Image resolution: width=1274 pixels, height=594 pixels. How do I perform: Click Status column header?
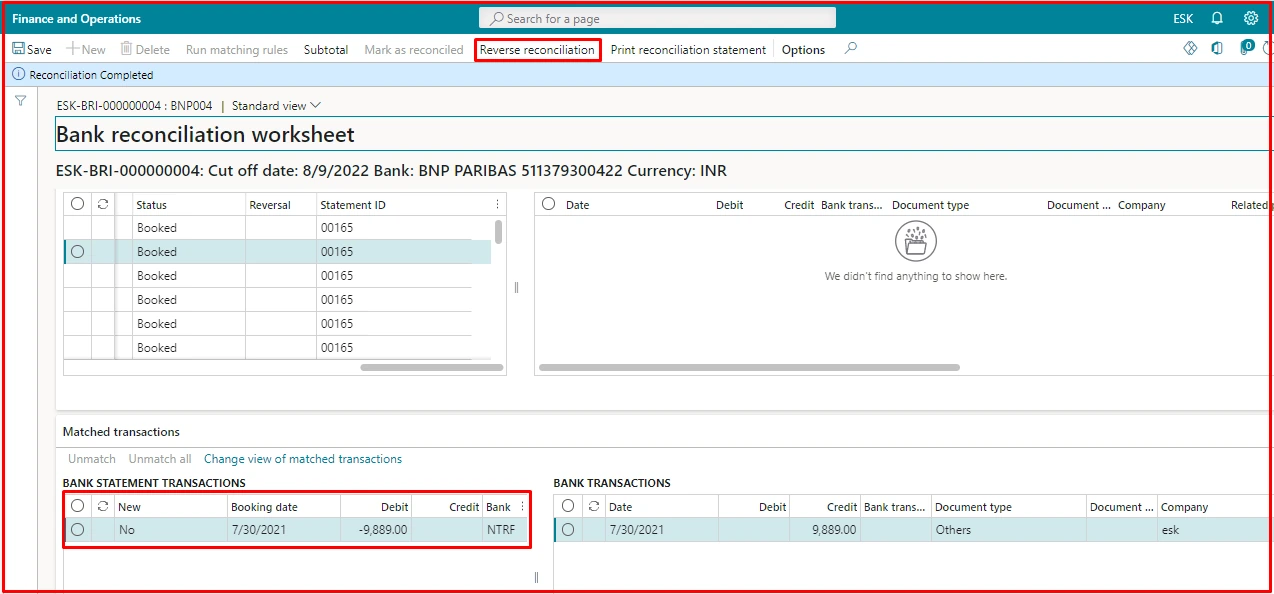coord(190,205)
